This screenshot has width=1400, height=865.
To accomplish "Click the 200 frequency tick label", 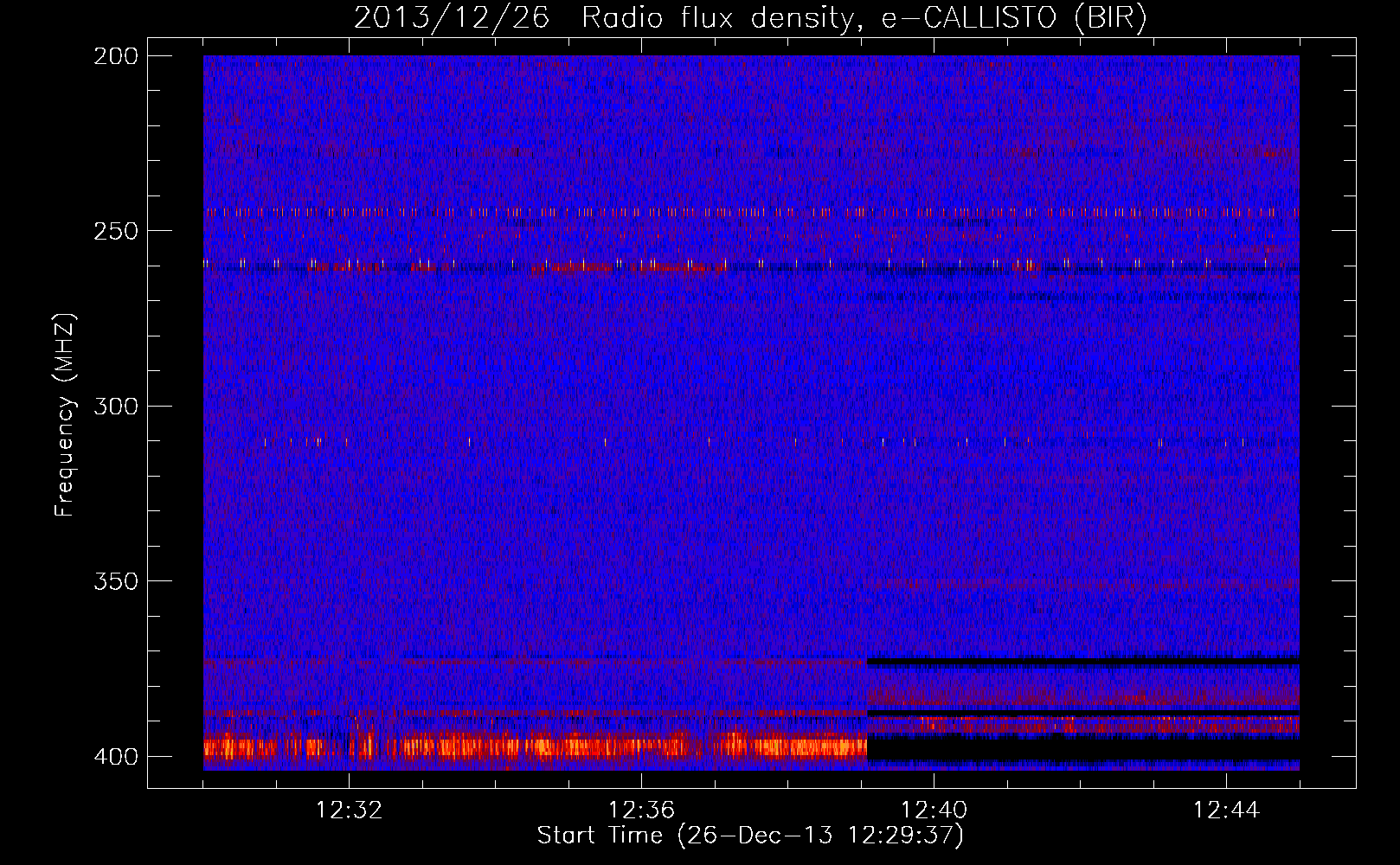I will [115, 56].
